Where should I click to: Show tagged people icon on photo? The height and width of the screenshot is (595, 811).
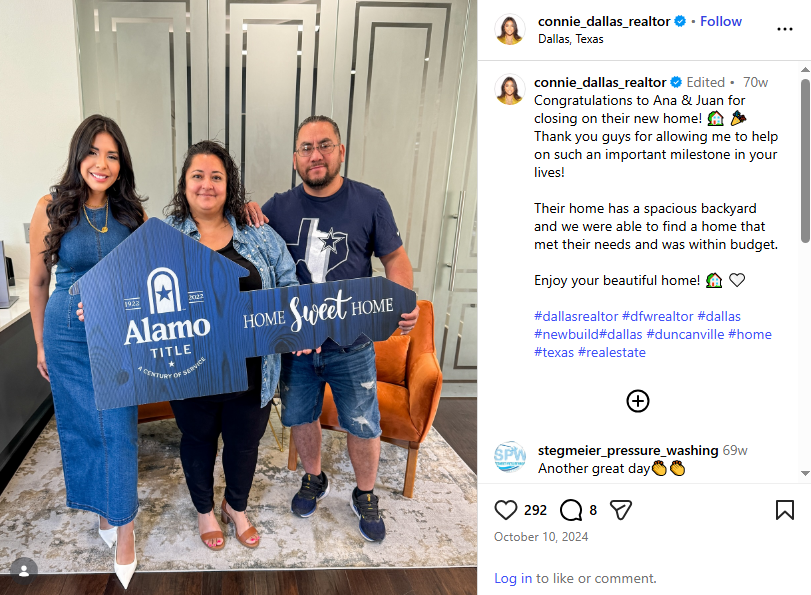pyautogui.click(x=24, y=571)
